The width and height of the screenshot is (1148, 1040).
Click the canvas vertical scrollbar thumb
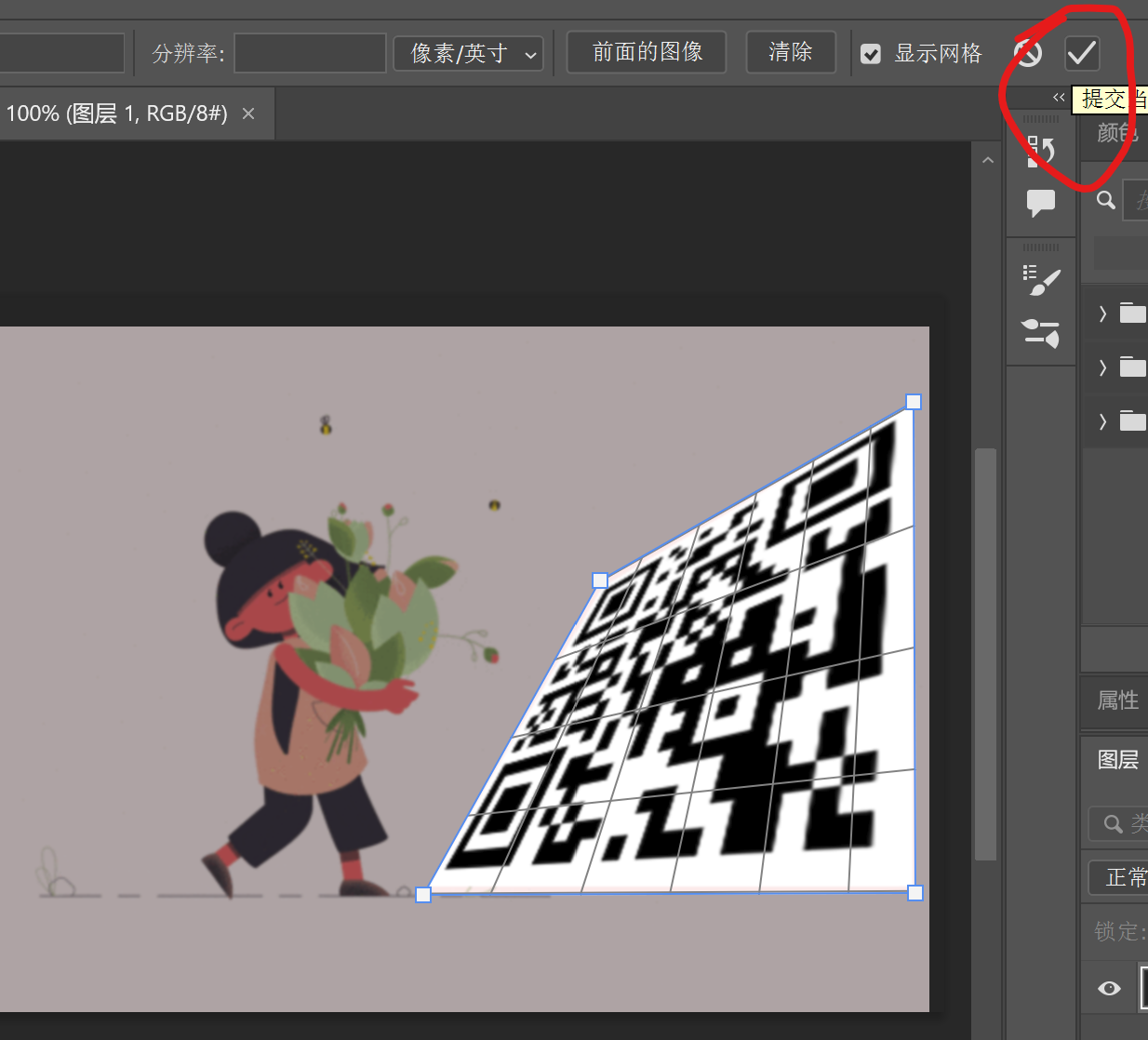pos(985,655)
